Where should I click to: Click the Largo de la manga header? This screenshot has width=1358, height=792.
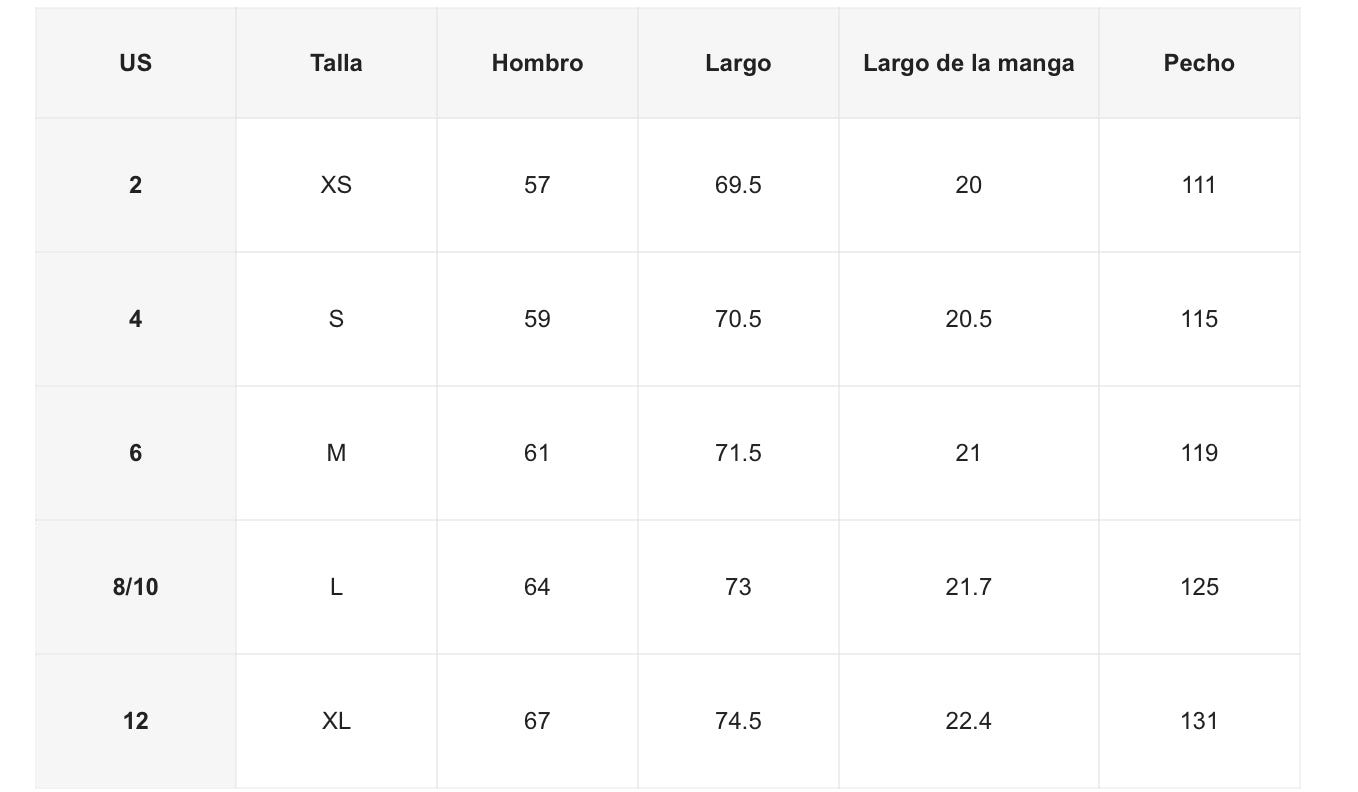pyautogui.click(x=968, y=63)
